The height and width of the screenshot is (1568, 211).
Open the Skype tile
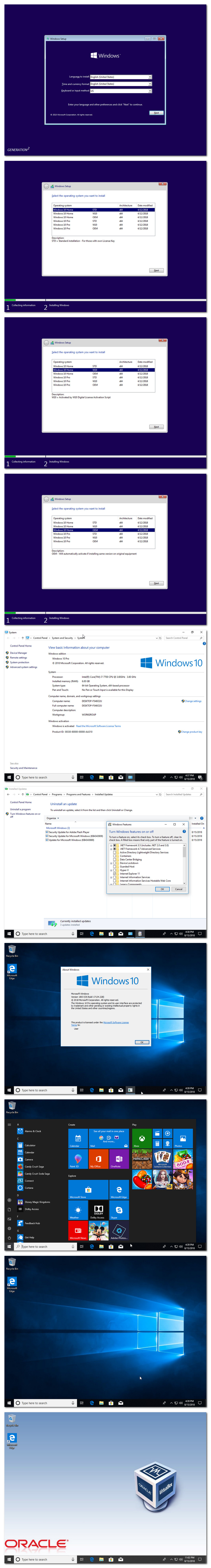click(118, 1210)
